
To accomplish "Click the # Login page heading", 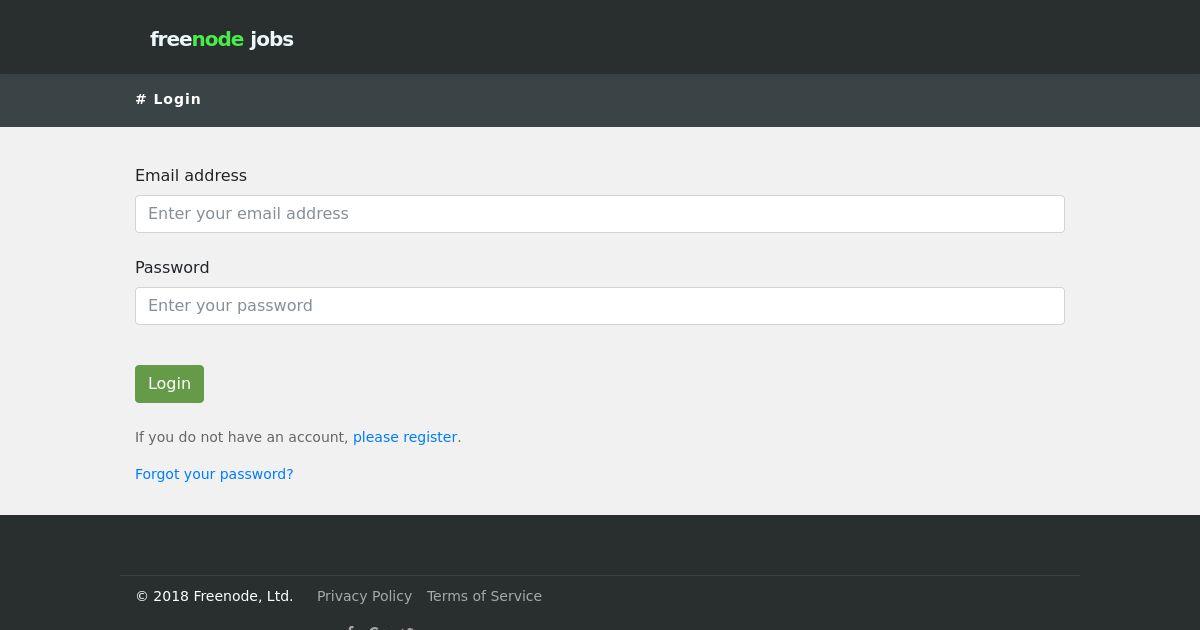I will [x=169, y=99].
